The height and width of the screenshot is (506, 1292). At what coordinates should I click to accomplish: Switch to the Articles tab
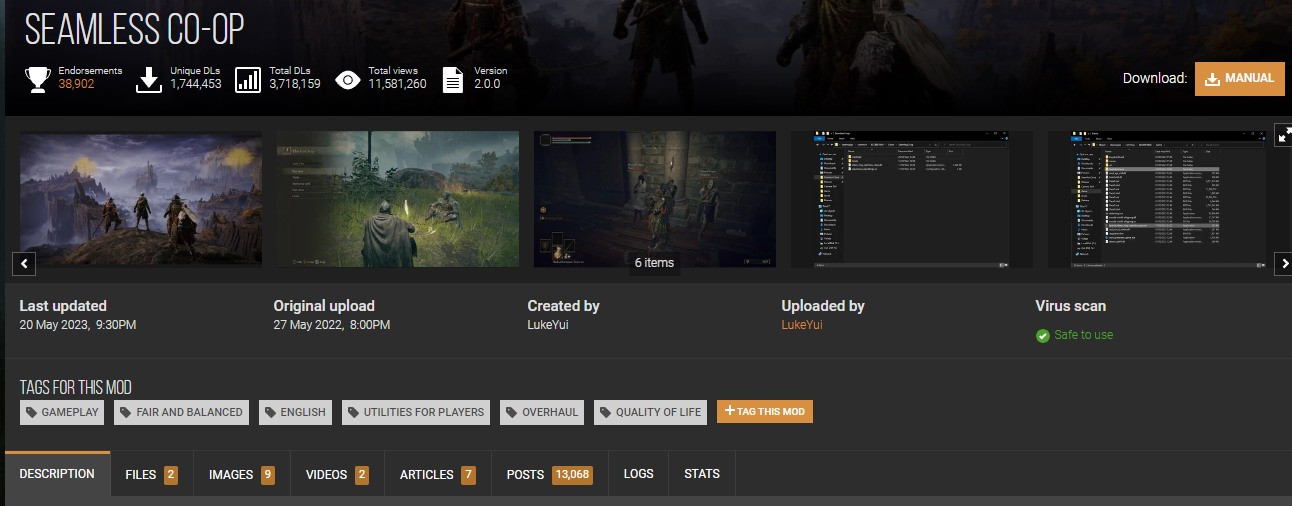click(437, 474)
